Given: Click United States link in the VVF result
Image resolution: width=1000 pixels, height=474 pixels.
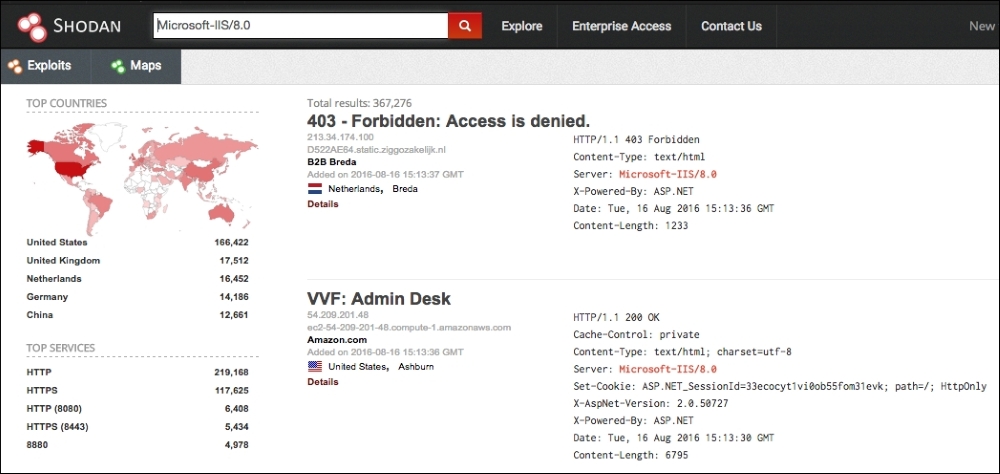Looking at the screenshot, I should pyautogui.click(x=357, y=367).
